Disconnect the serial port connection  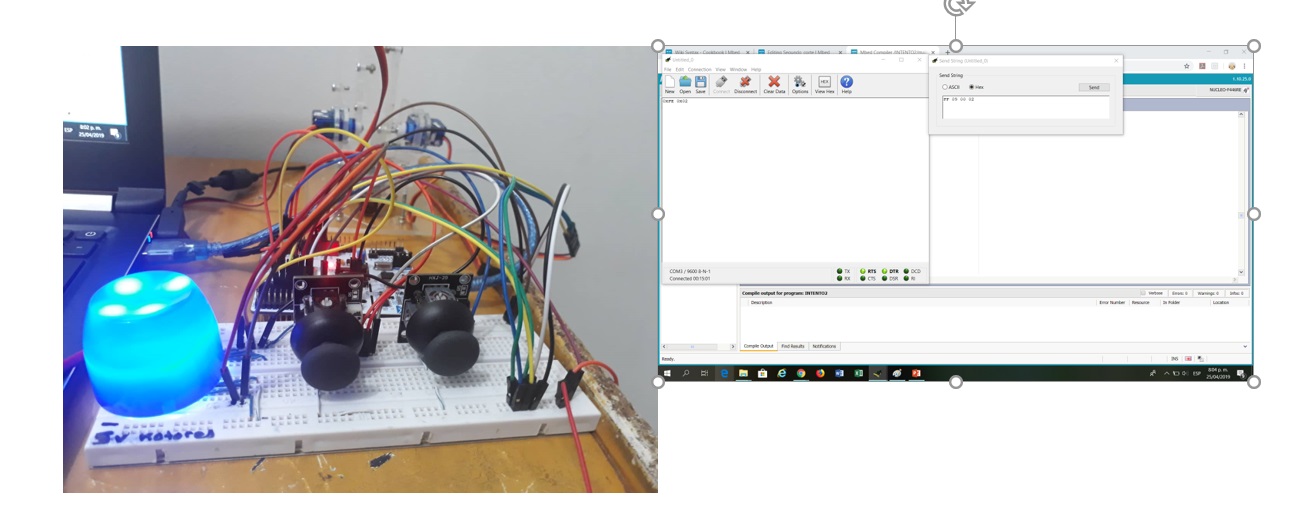[x=745, y=83]
